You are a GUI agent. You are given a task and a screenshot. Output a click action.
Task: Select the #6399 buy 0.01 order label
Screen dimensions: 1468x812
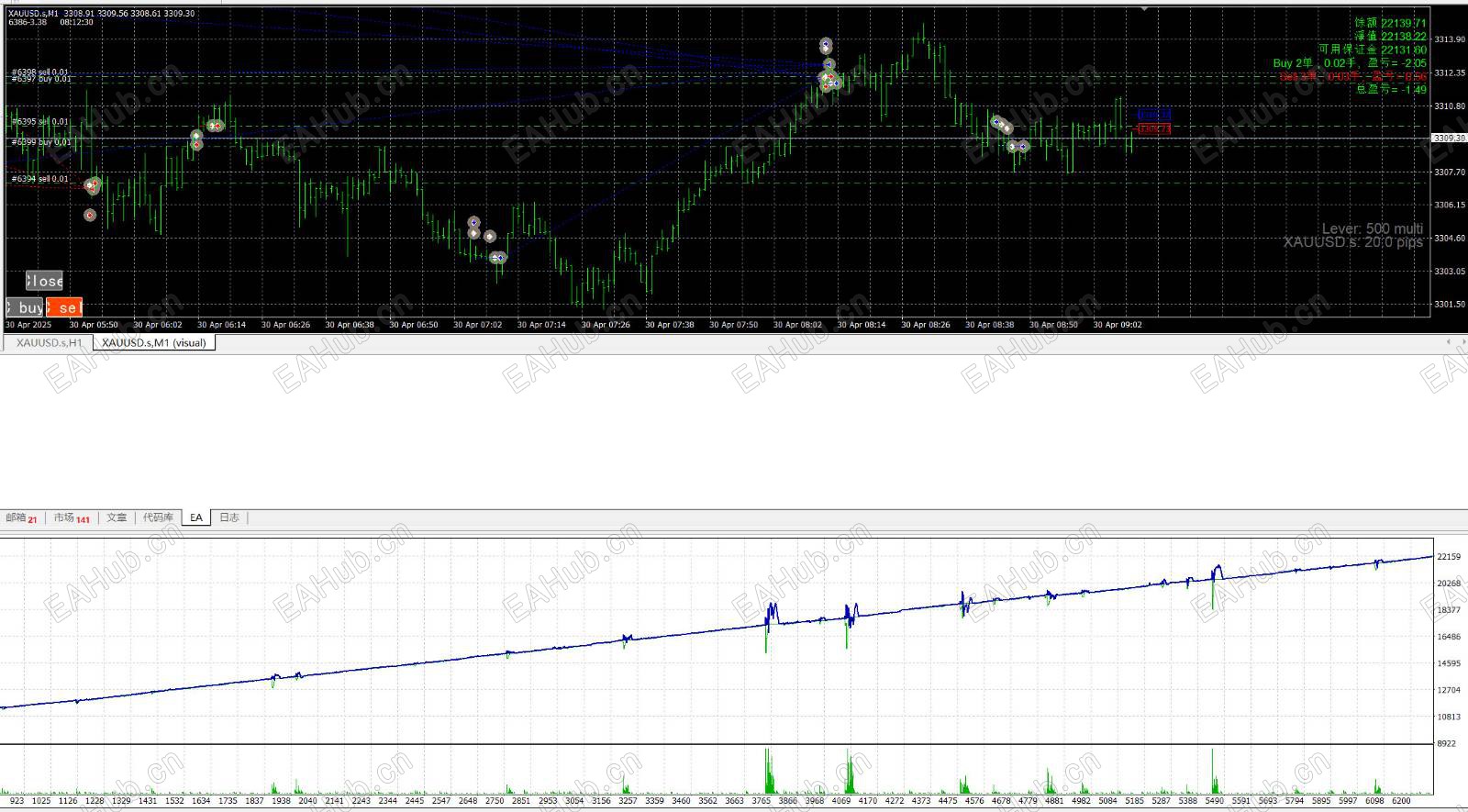41,142
